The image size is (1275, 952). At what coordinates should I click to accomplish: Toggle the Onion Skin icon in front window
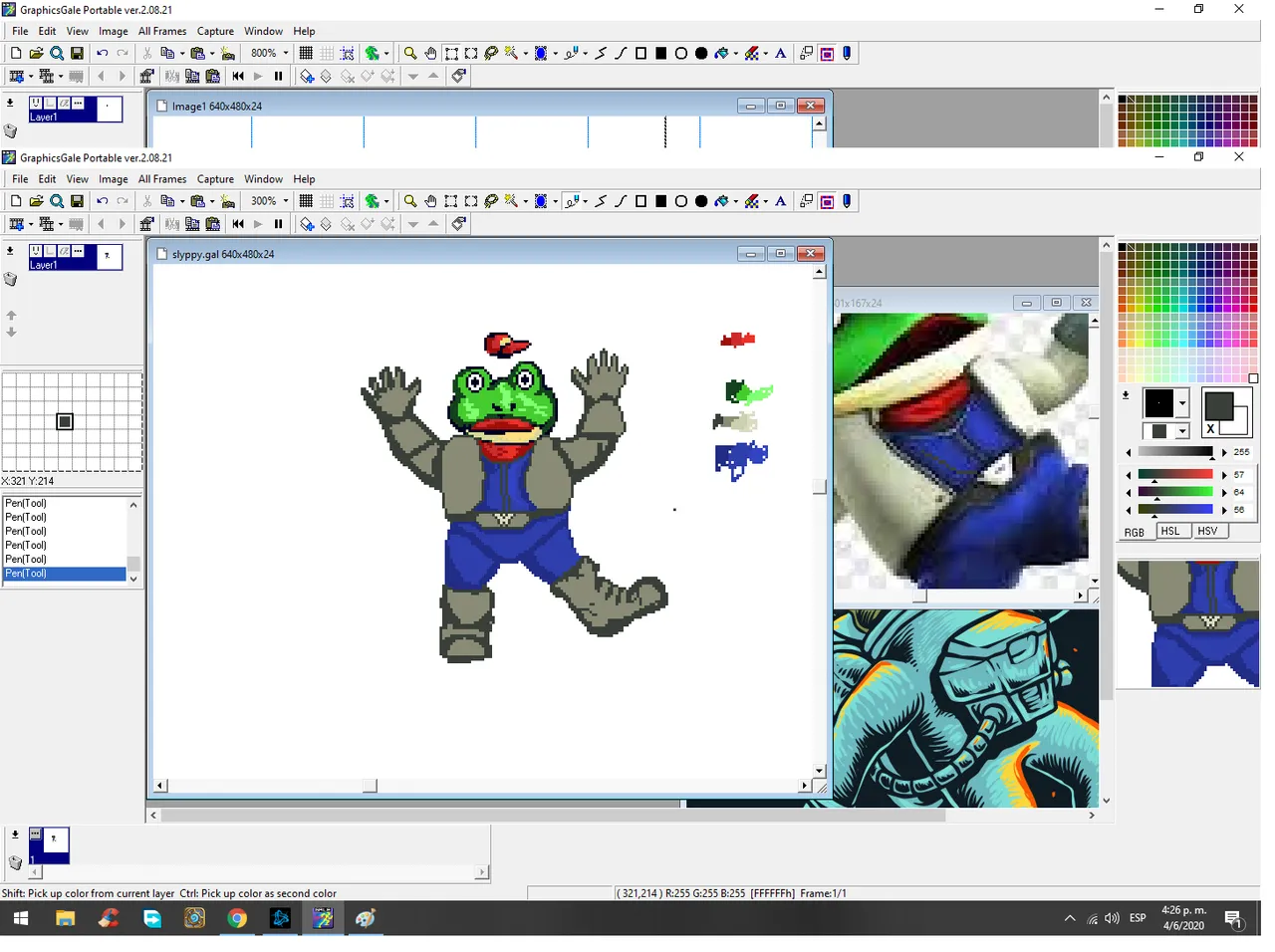pos(372,201)
